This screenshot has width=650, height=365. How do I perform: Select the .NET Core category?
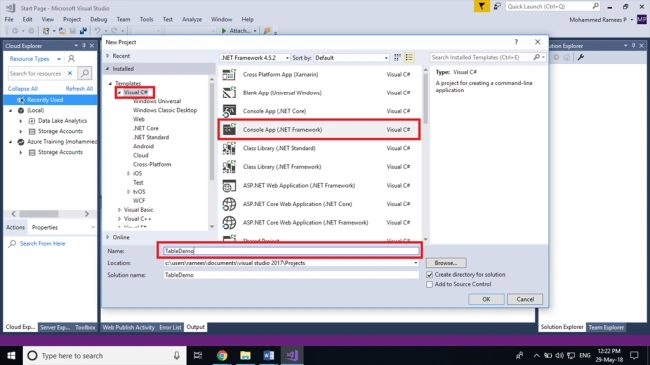(x=146, y=129)
